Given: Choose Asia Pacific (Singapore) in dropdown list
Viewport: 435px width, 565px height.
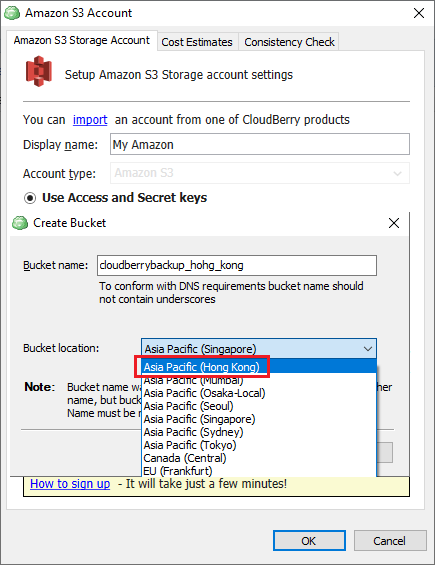Looking at the screenshot, I should point(259,419).
